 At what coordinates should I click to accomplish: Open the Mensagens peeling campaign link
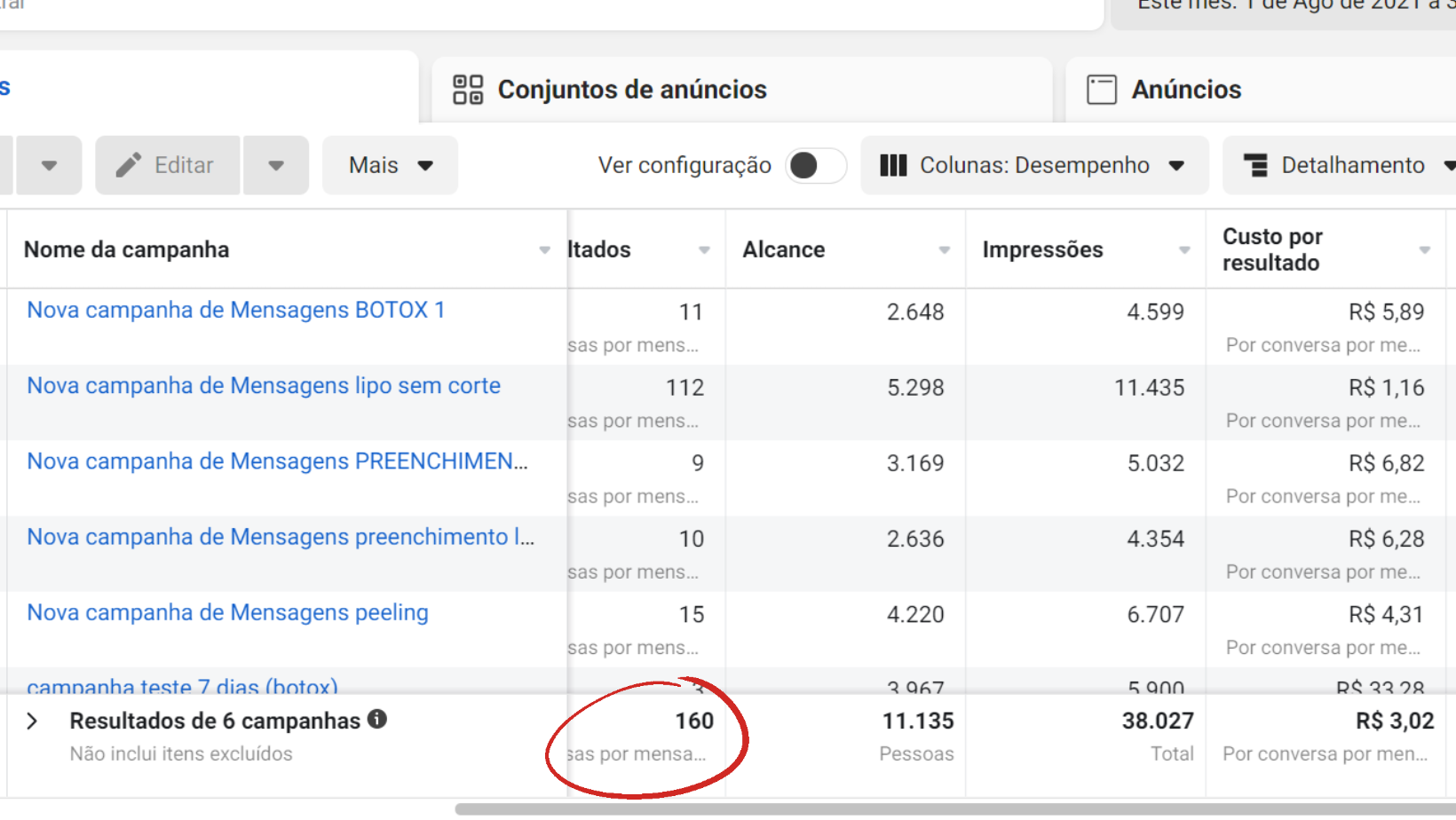click(227, 612)
